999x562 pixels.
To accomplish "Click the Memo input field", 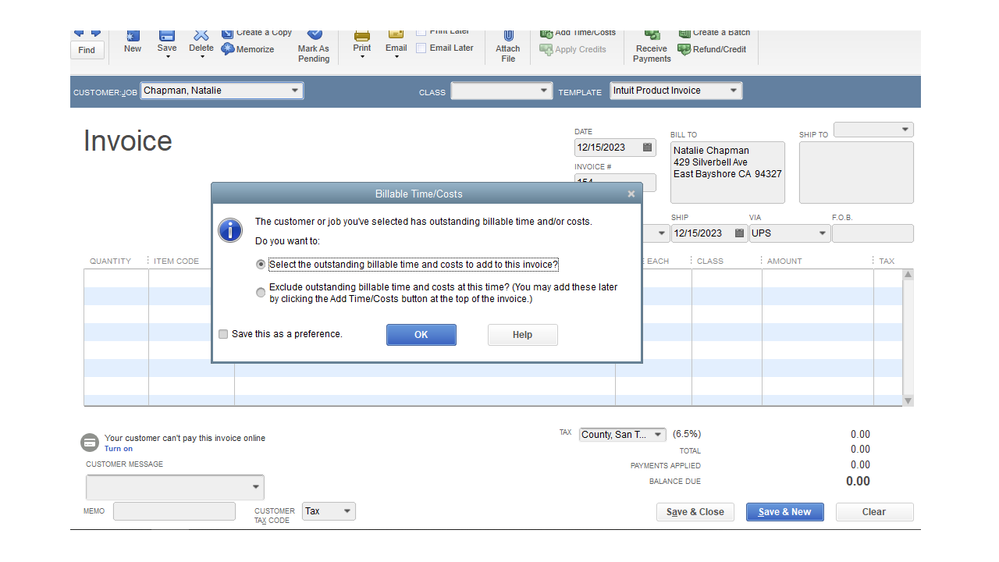I will click(175, 511).
